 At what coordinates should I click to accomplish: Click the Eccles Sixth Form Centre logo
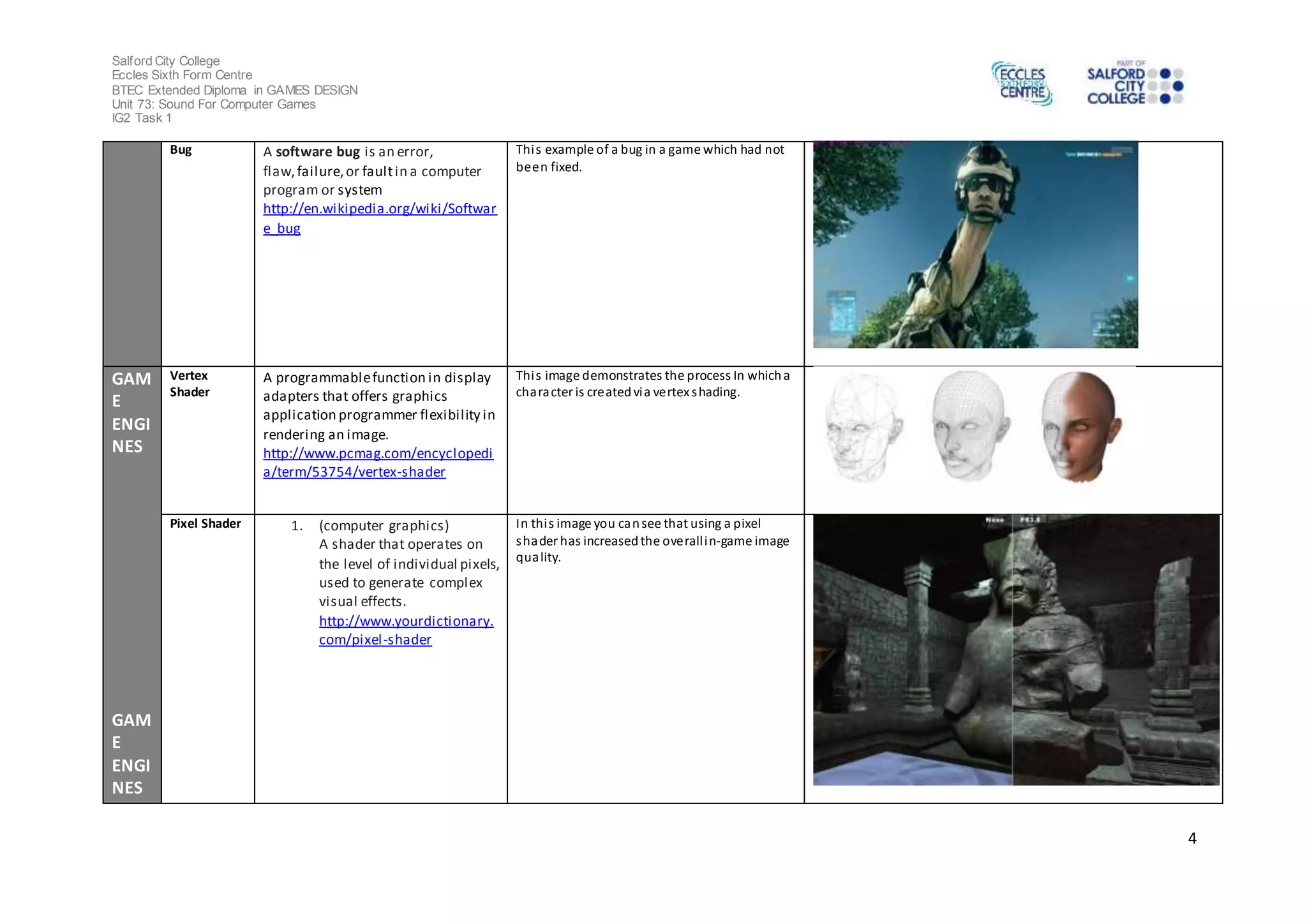pos(1022,84)
